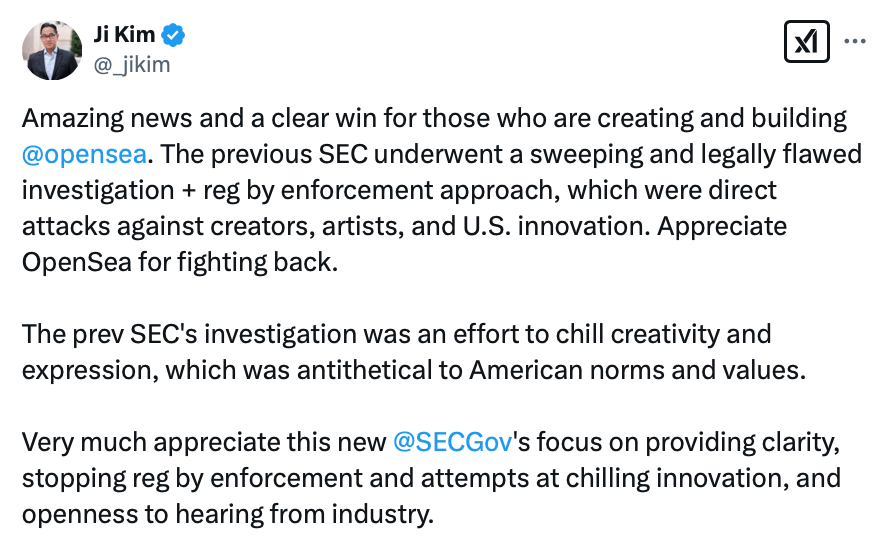This screenshot has width=882, height=543.
Task: Open the Grok AI icon
Action: click(x=805, y=41)
